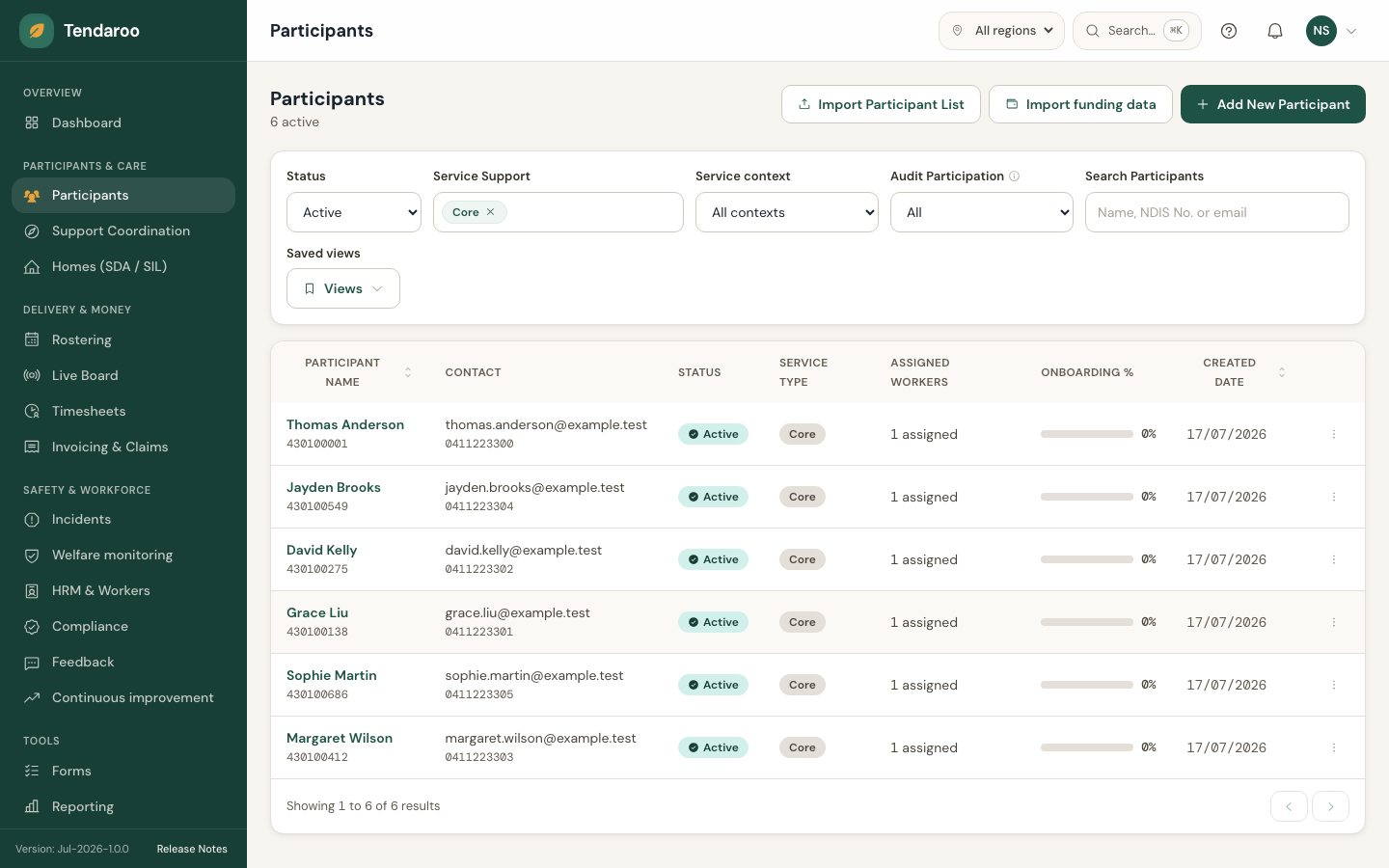Open the row actions menu for Jayden Brooks

click(1334, 497)
